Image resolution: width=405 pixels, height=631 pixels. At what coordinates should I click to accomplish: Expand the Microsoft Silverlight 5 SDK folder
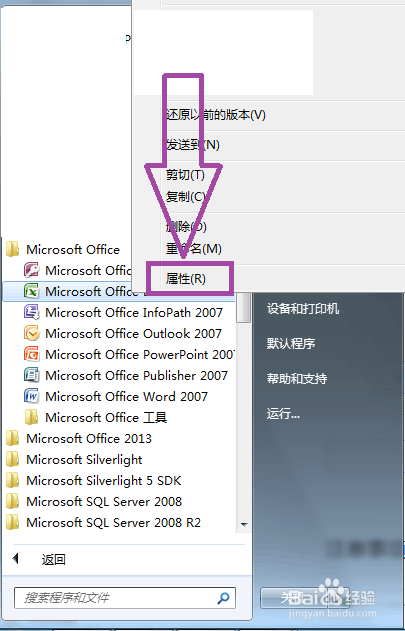pyautogui.click(x=94, y=480)
